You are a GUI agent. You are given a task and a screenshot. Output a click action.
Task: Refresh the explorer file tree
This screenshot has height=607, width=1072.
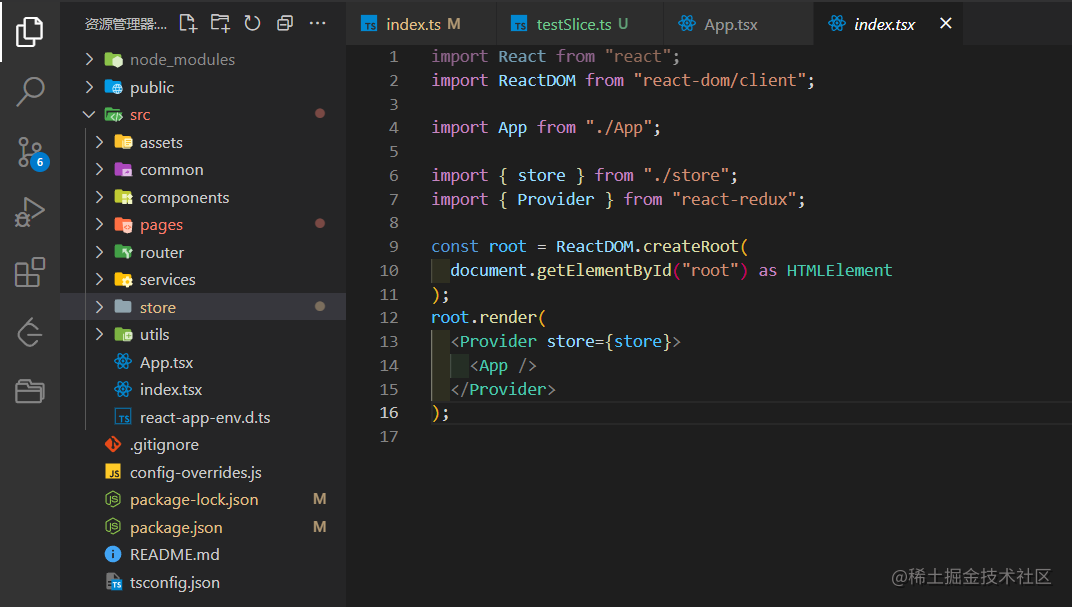pyautogui.click(x=252, y=23)
